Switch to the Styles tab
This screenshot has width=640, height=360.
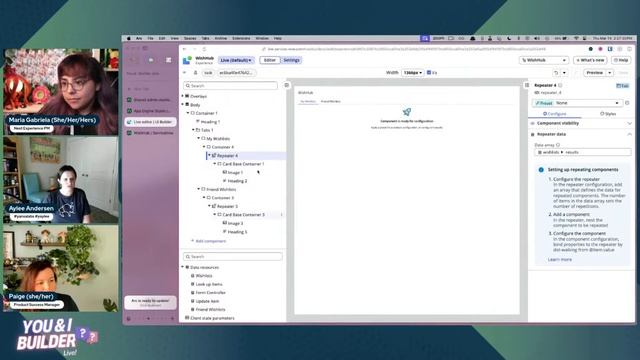(608, 114)
